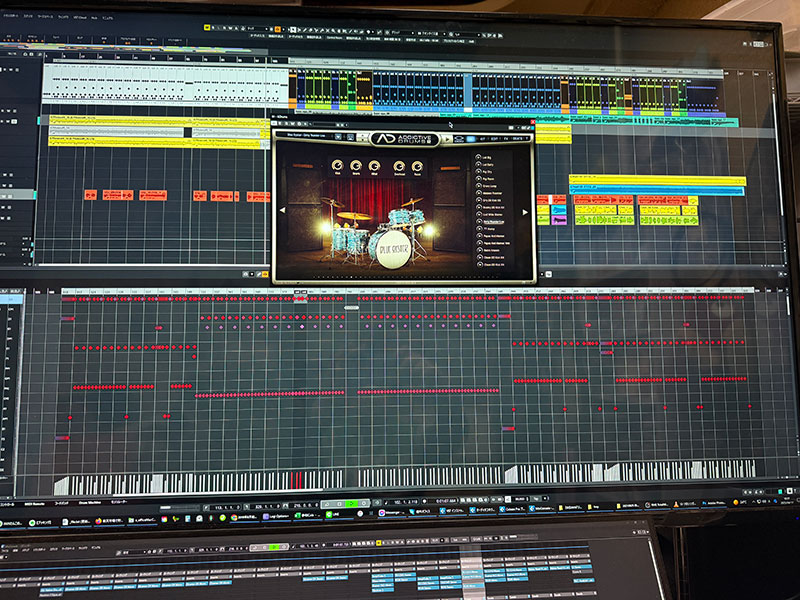Open the EDIT tab in Addictive Drums
Viewport: 800px width, 600px height.
pos(494,139)
